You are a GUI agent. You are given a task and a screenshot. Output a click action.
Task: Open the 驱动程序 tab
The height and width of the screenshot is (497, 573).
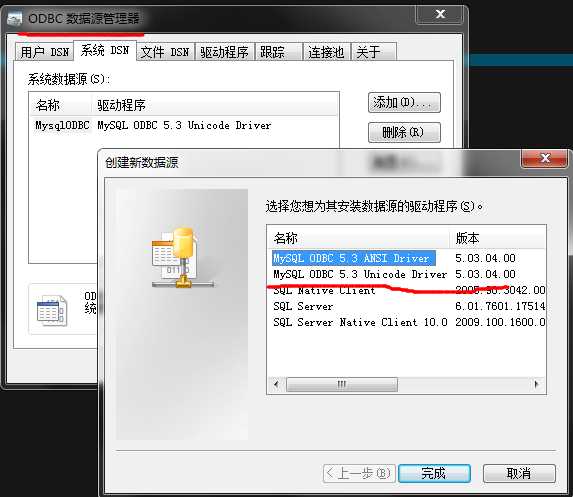(x=224, y=52)
